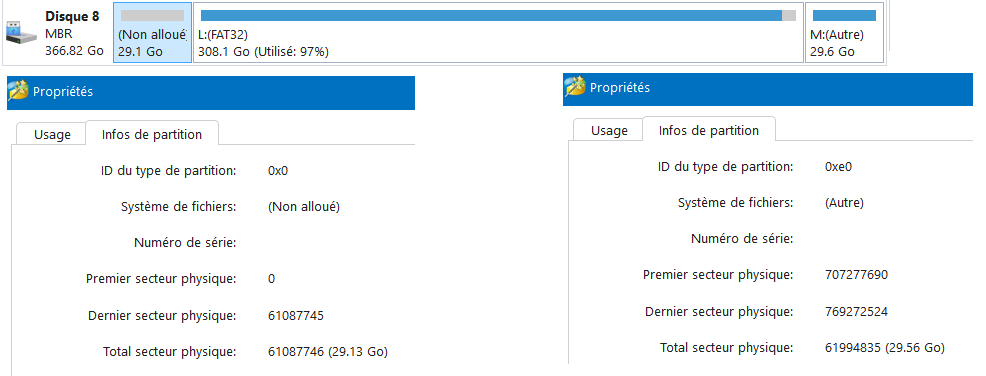Click the Numéro de série label in right panel
986x376 pixels.
[x=742, y=239]
